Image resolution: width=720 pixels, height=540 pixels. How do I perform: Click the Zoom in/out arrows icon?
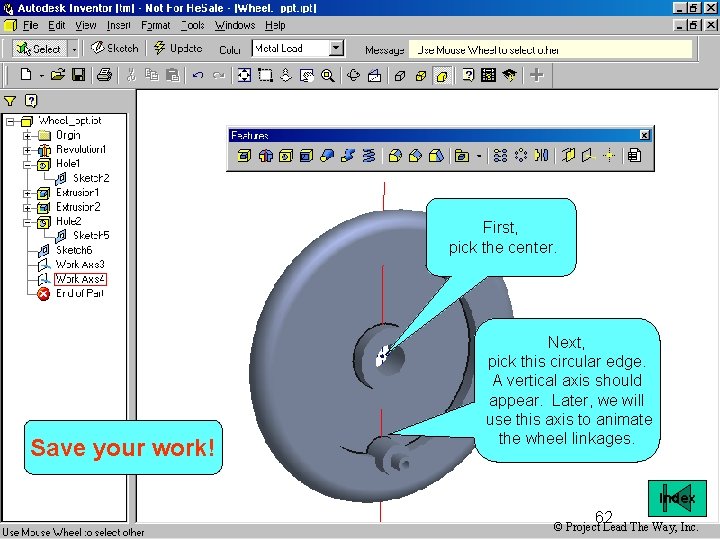coord(286,75)
